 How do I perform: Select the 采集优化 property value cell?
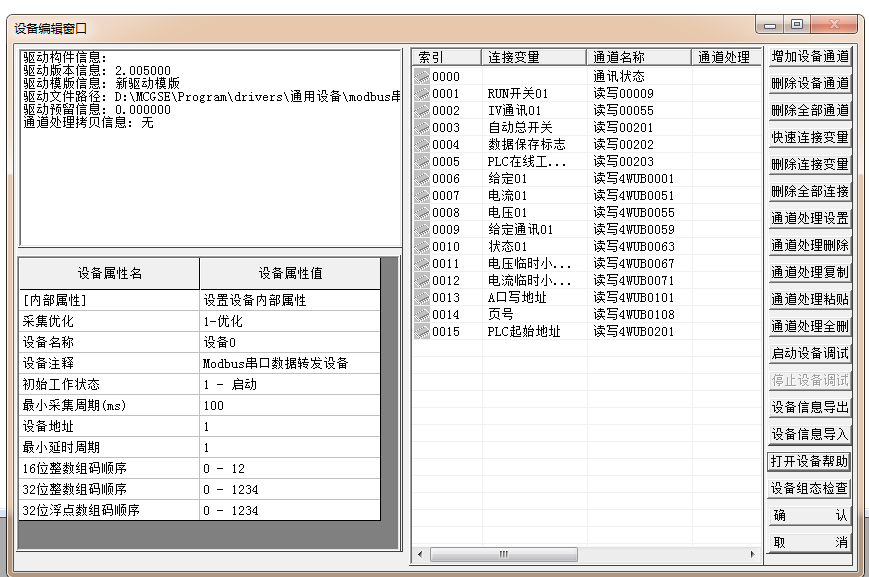[289, 322]
